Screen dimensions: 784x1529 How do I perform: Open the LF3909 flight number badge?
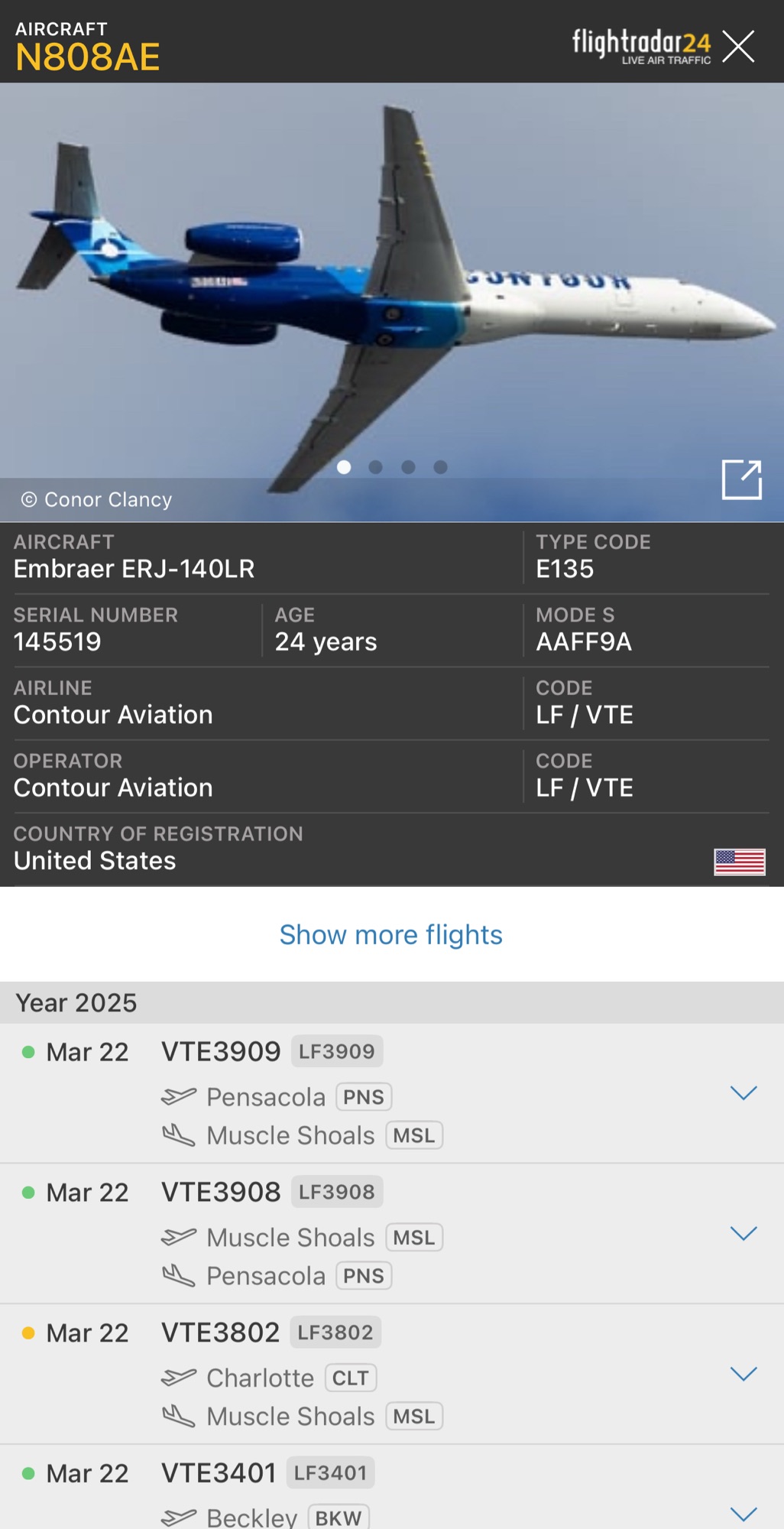pos(336,1051)
